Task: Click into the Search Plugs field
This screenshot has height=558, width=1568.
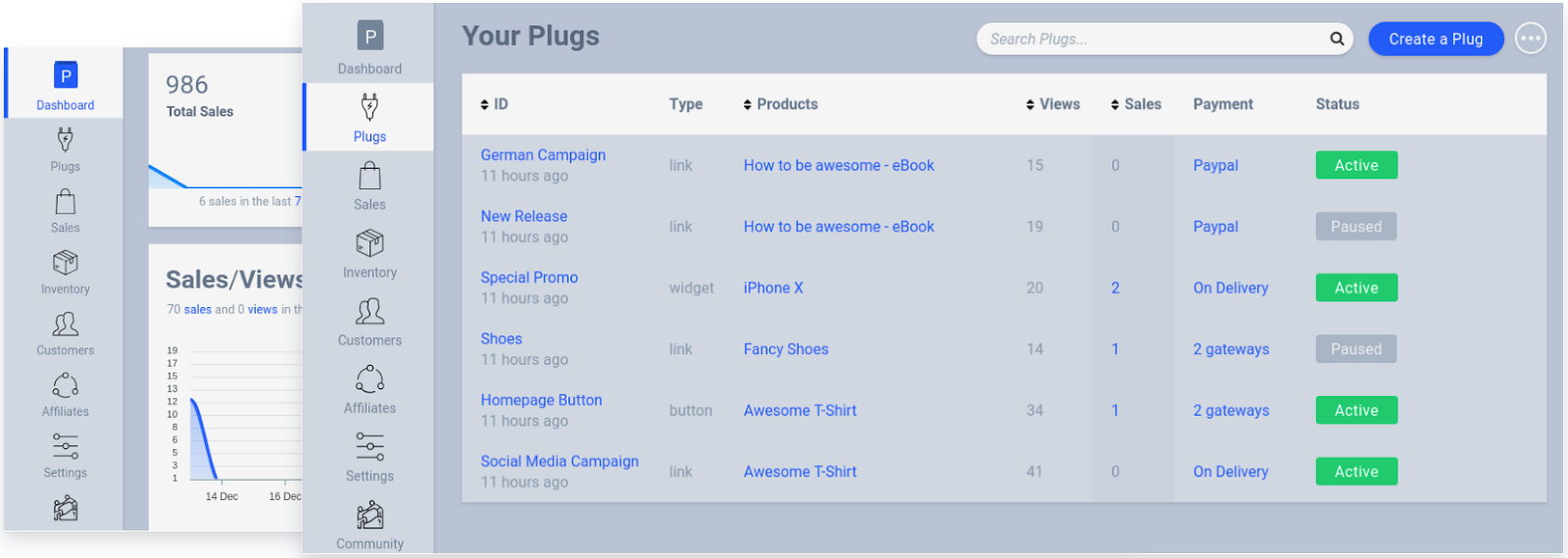Action: point(1151,39)
